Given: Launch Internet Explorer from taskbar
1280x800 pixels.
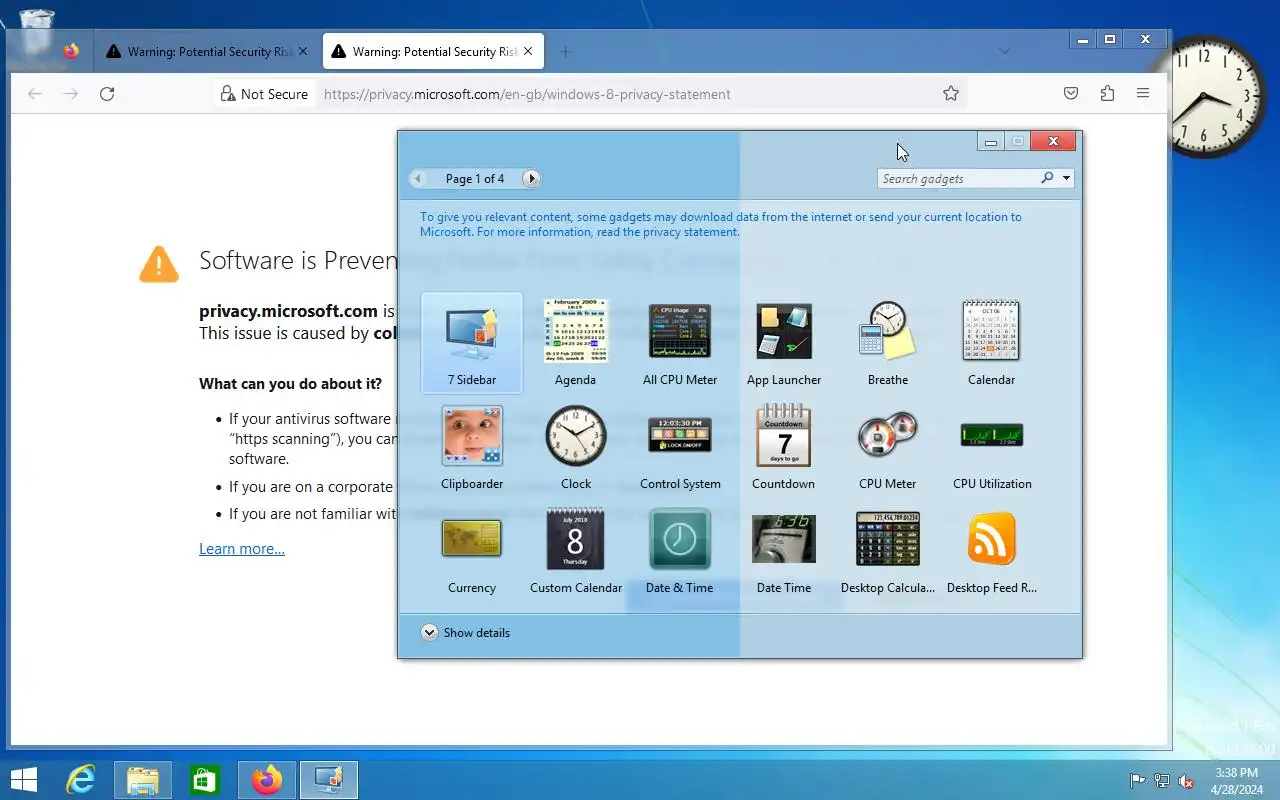Looking at the screenshot, I should (x=80, y=779).
